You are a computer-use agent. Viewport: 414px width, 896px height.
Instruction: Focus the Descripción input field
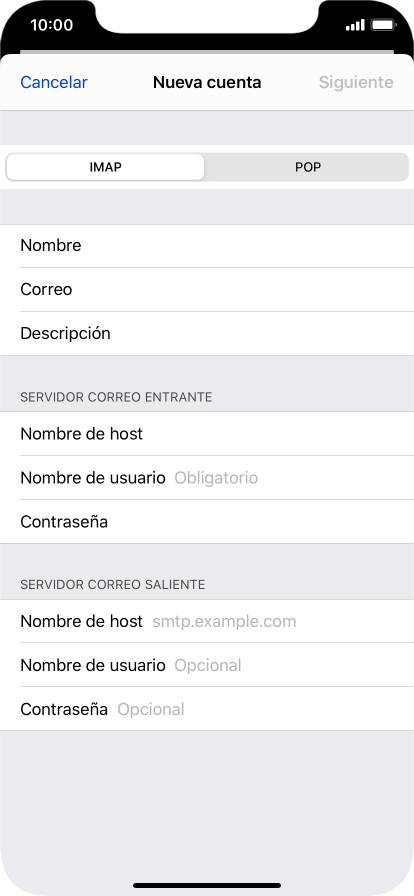(207, 334)
